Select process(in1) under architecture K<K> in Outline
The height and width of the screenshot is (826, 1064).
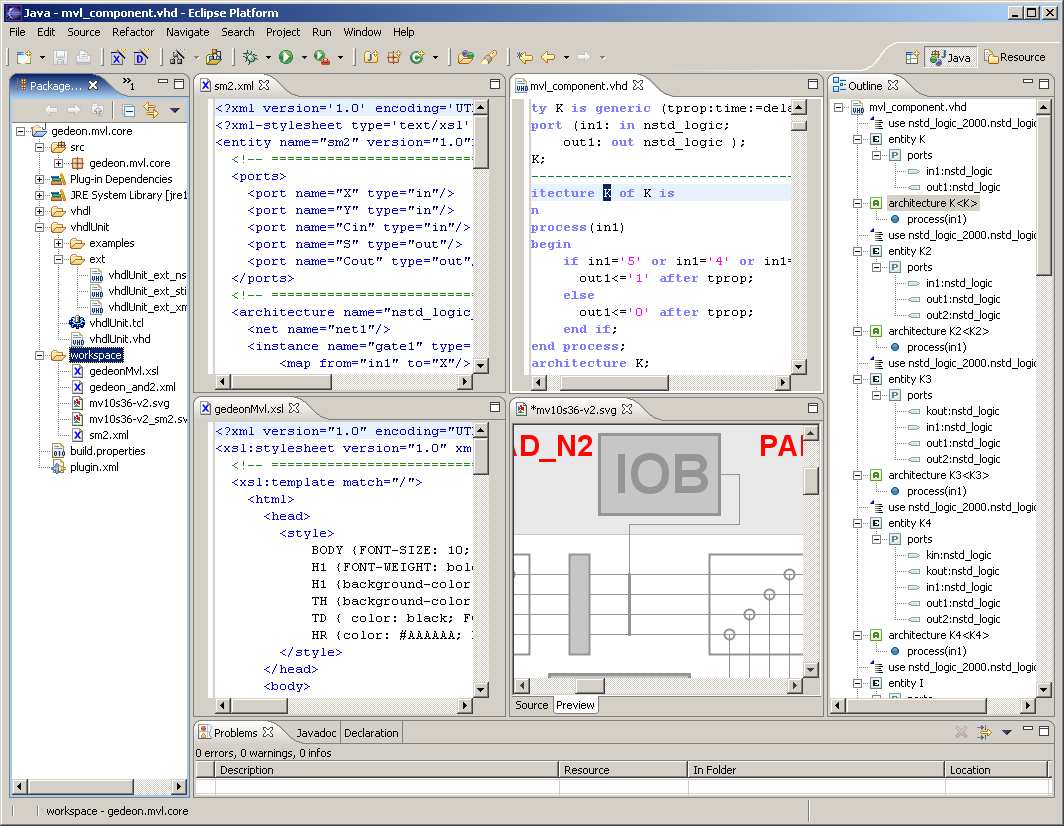(936, 219)
